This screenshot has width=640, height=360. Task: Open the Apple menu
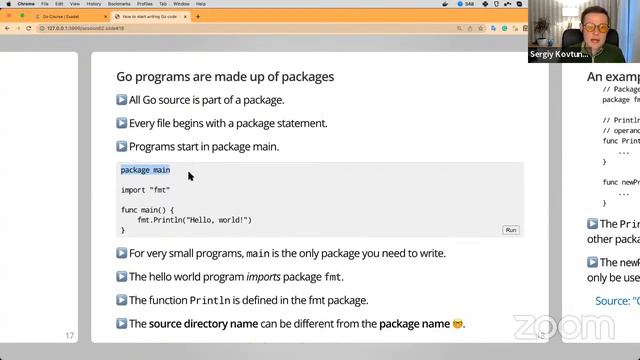[x=9, y=4]
